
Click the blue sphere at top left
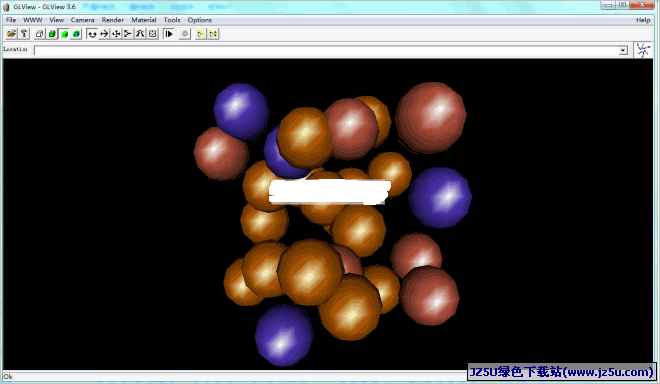241,111
